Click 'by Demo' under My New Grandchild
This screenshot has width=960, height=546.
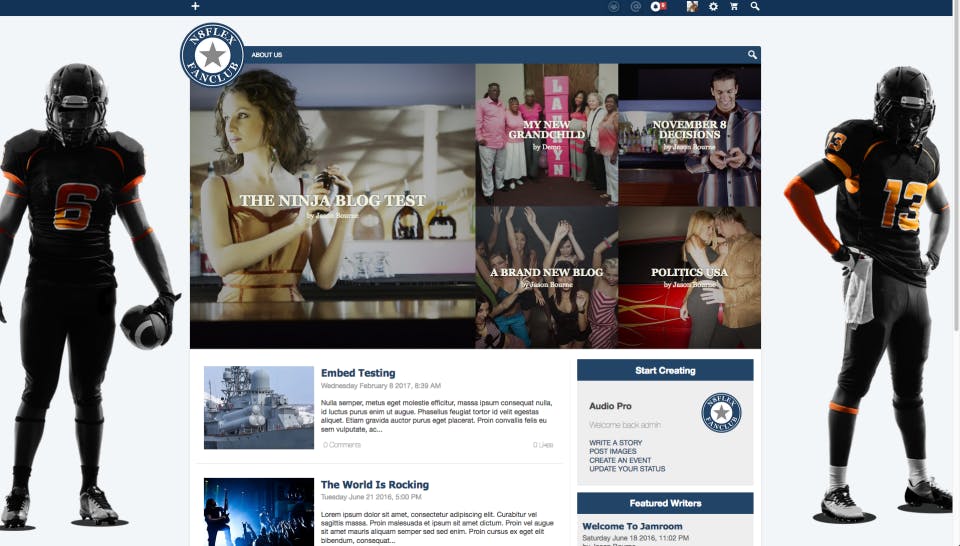(547, 147)
